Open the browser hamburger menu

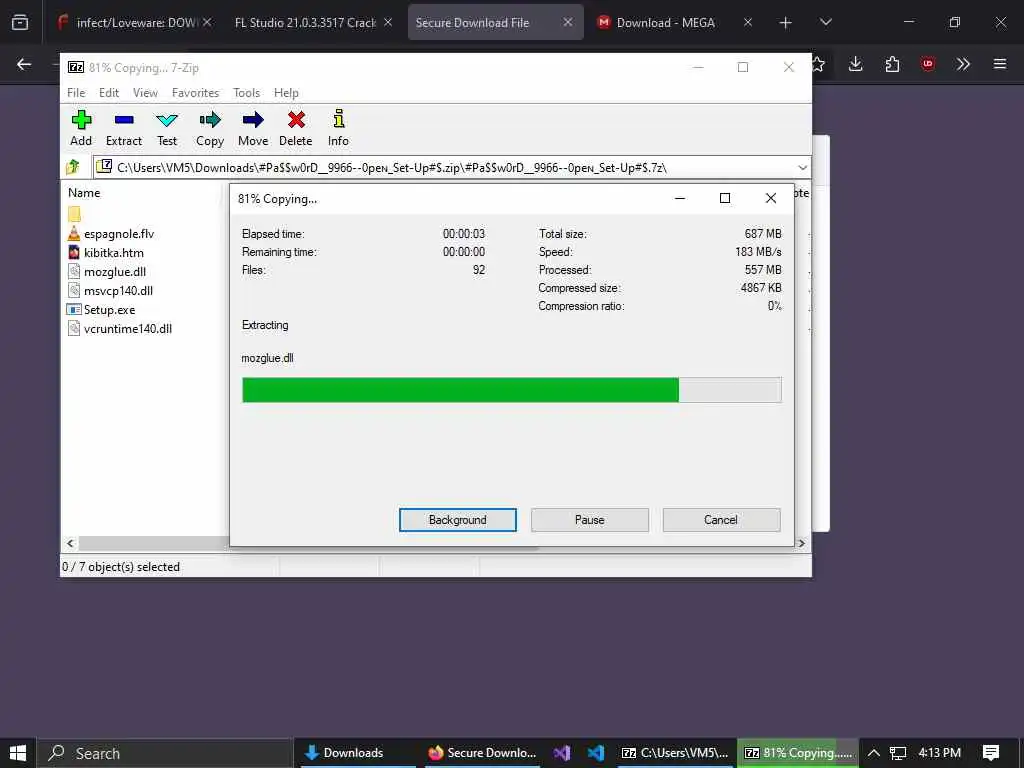(x=1000, y=64)
